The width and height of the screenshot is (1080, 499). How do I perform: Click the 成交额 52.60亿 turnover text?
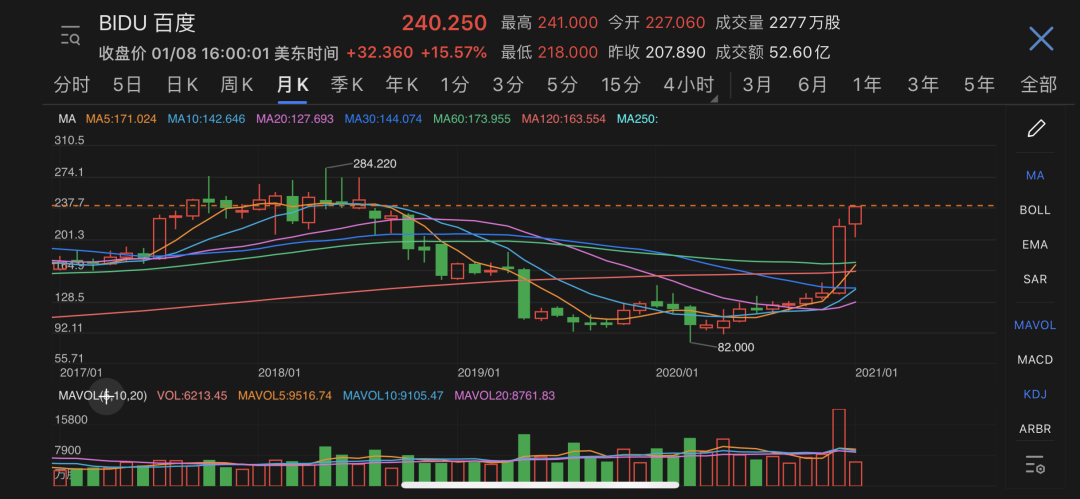[773, 52]
